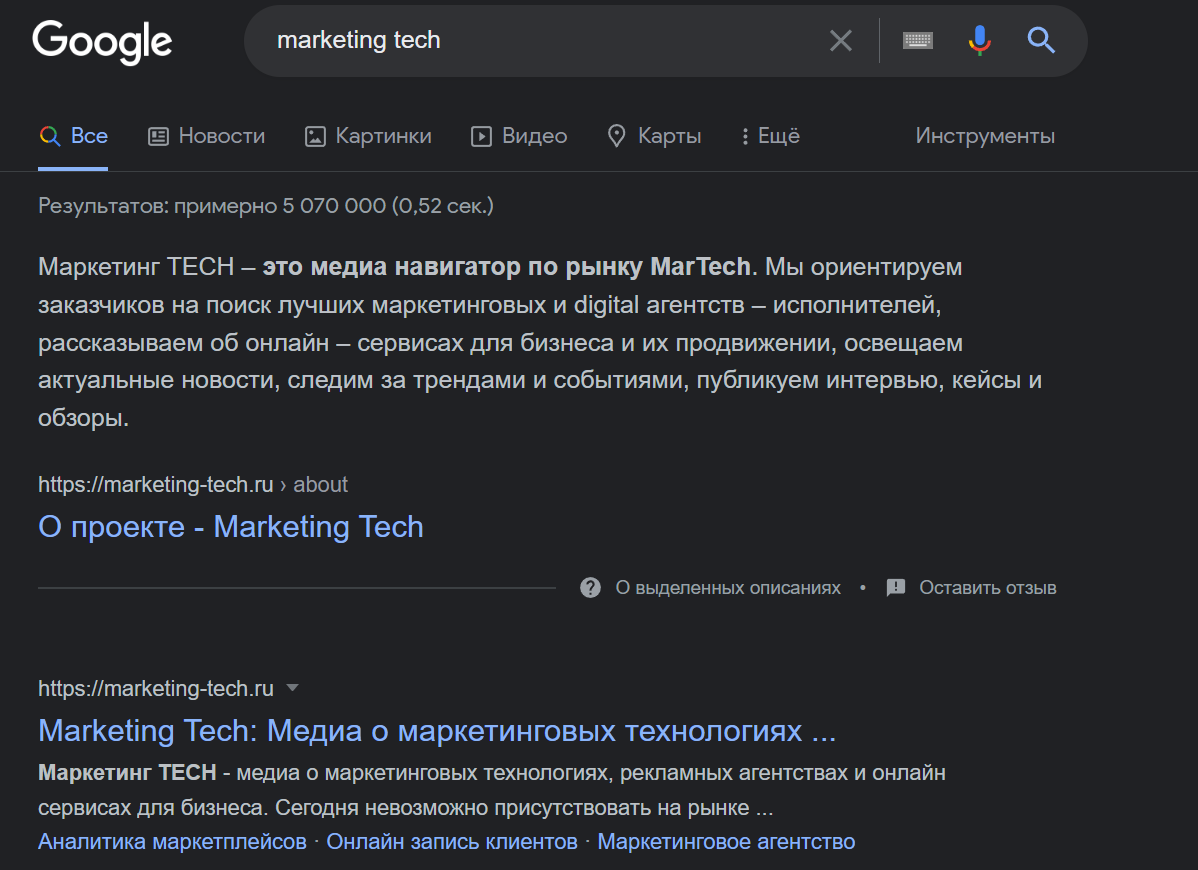Switch to the Новости tab

[206, 136]
